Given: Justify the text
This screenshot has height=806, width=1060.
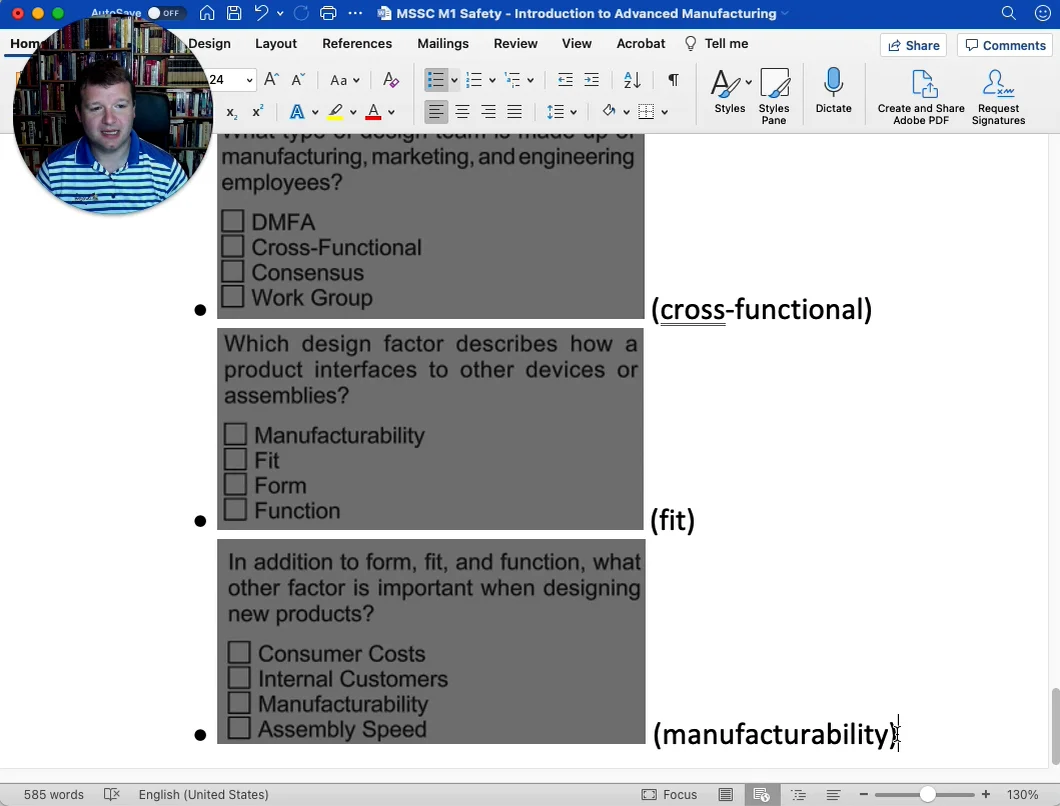Looking at the screenshot, I should [514, 112].
